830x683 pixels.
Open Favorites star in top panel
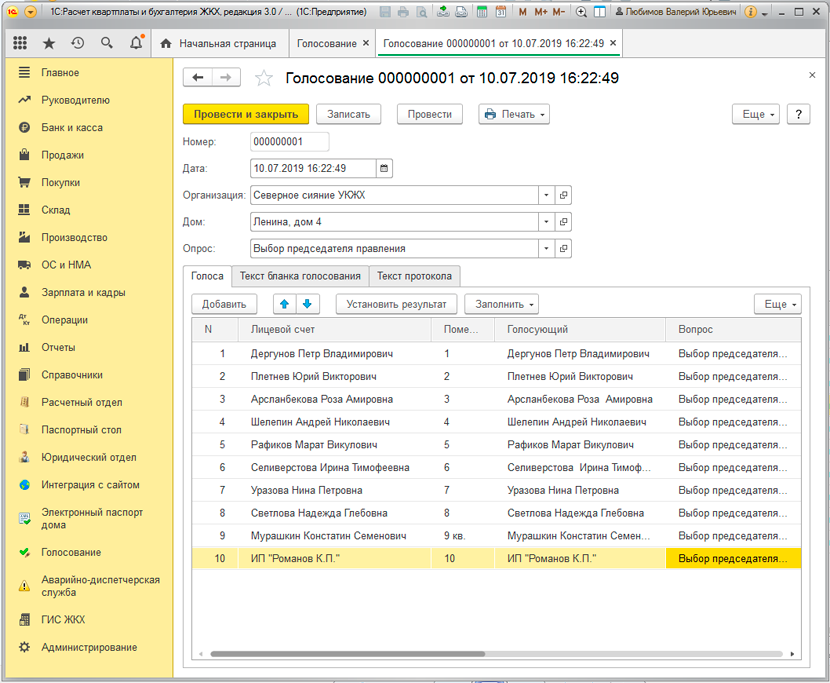pos(49,44)
